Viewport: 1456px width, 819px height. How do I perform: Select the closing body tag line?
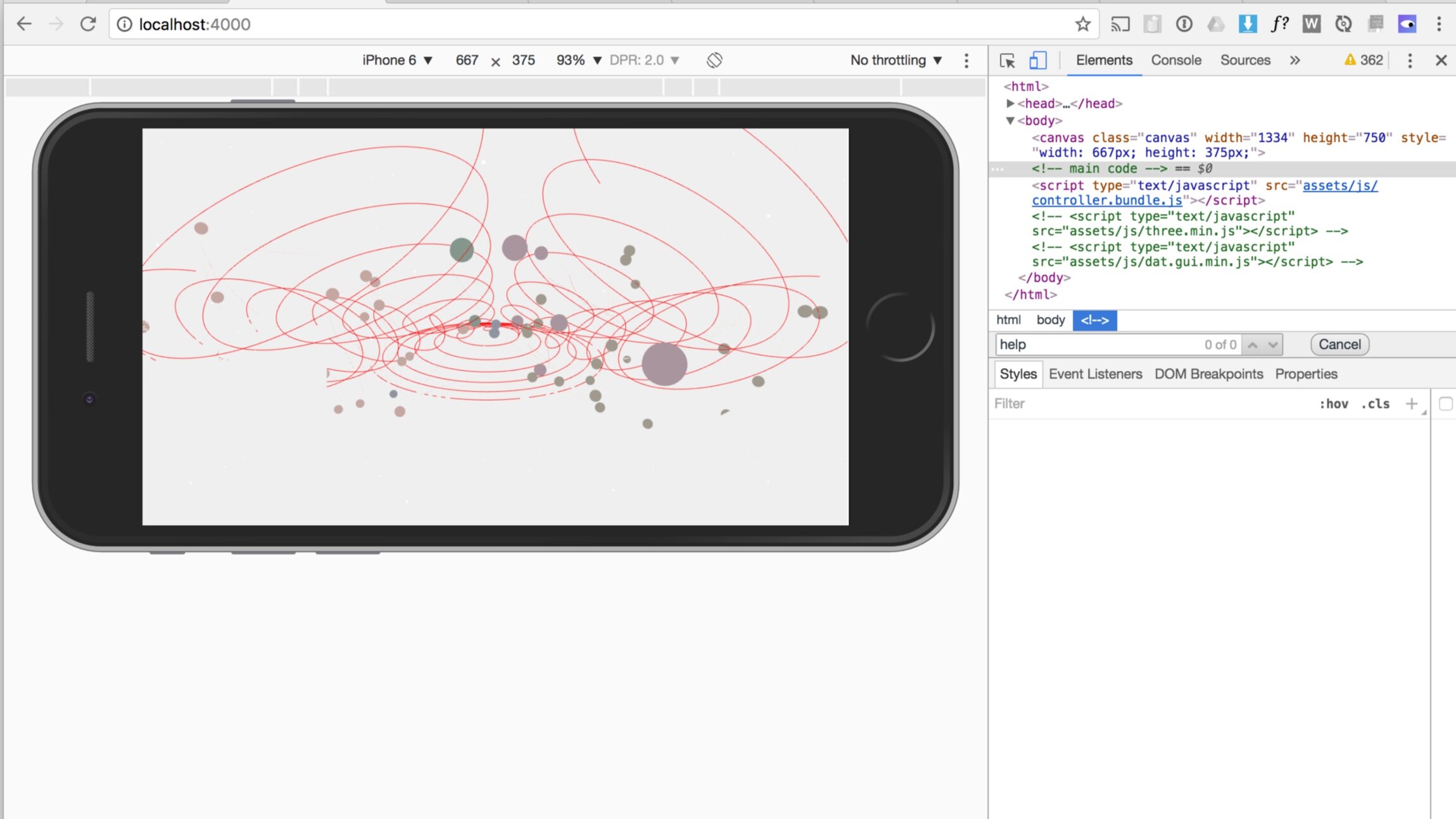pos(1044,277)
